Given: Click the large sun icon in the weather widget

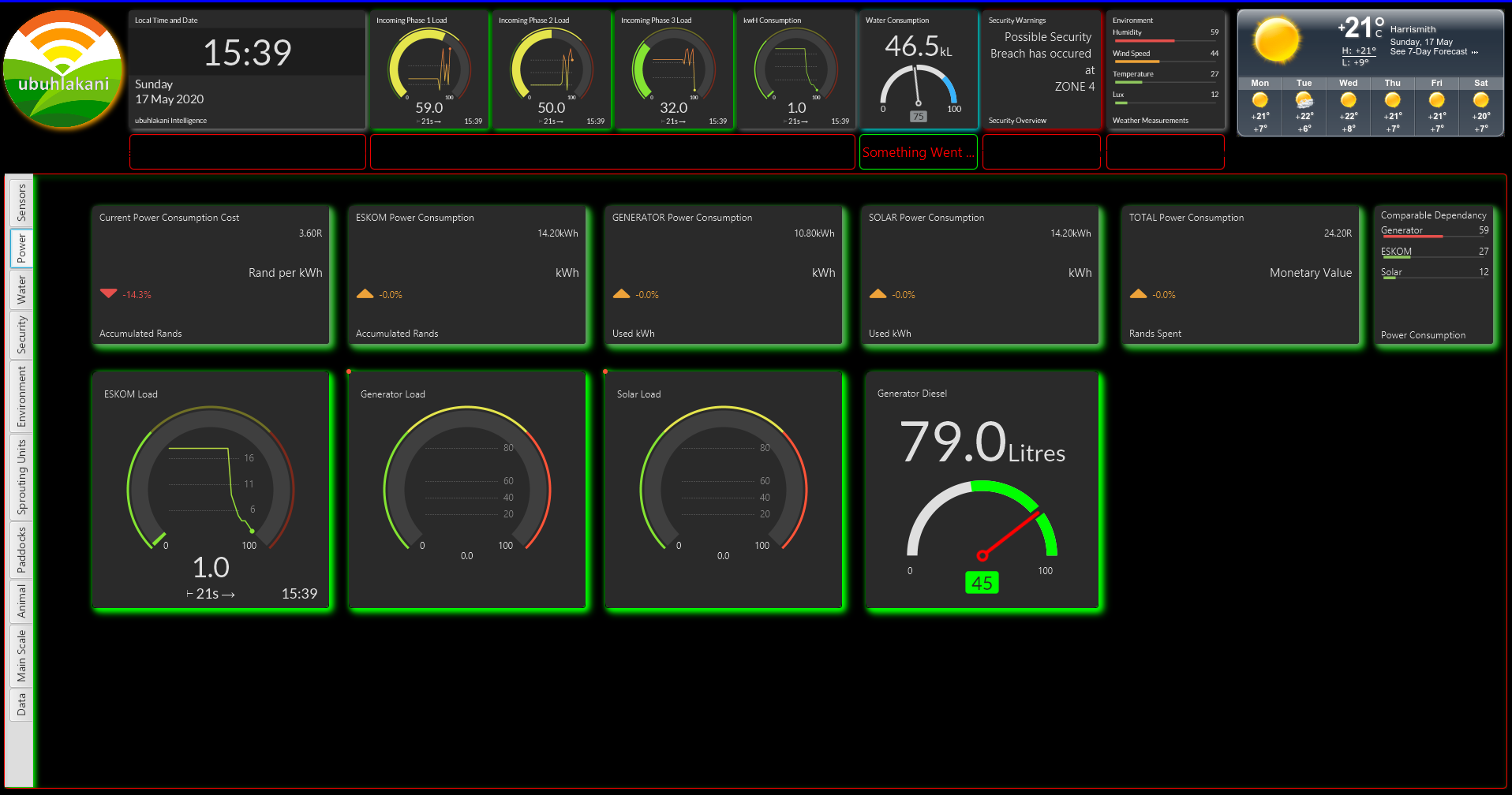Looking at the screenshot, I should 1277,39.
